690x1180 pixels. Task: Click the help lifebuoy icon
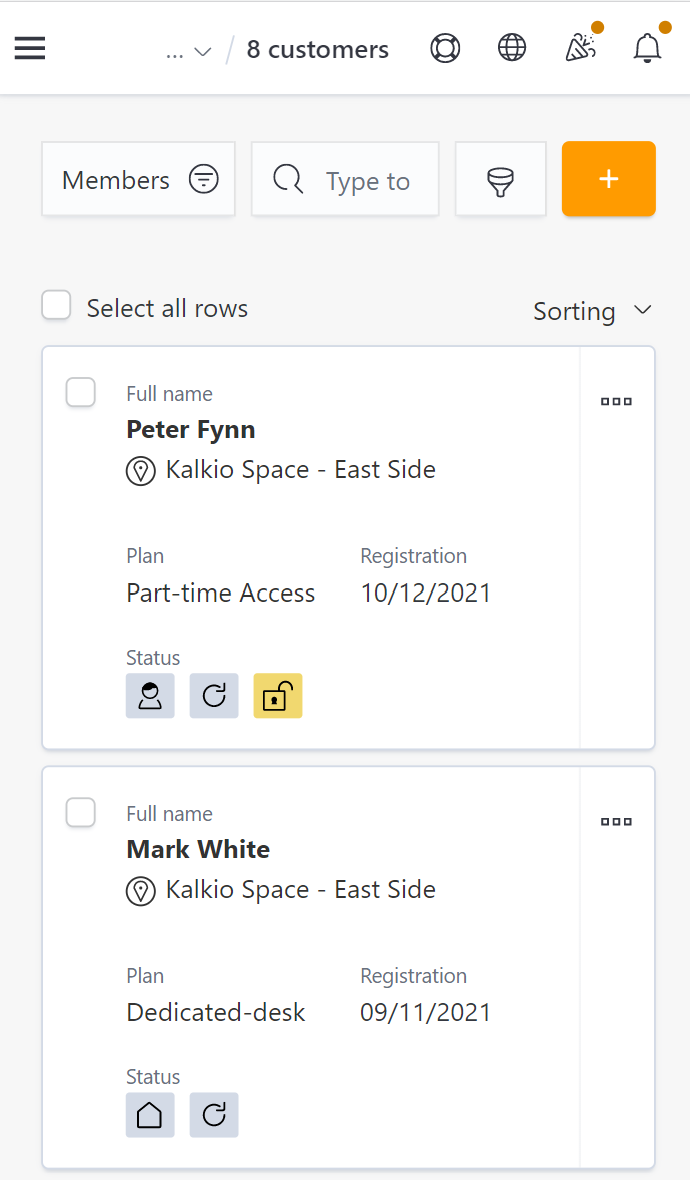(445, 48)
